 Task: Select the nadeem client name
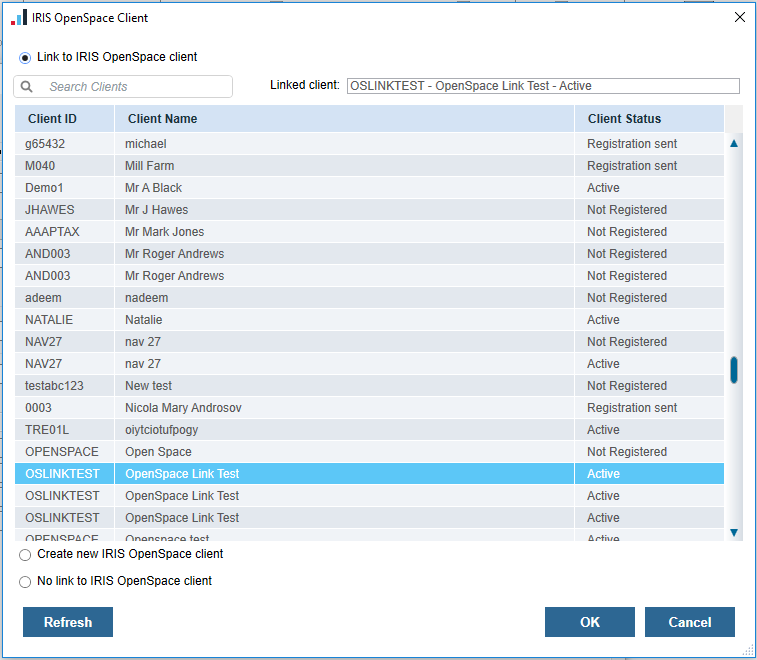147,298
